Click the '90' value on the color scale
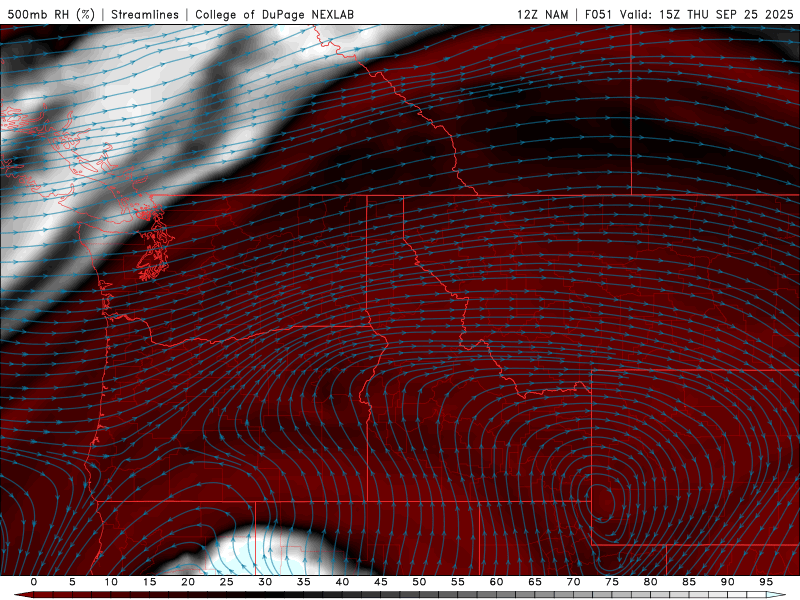 click(727, 582)
